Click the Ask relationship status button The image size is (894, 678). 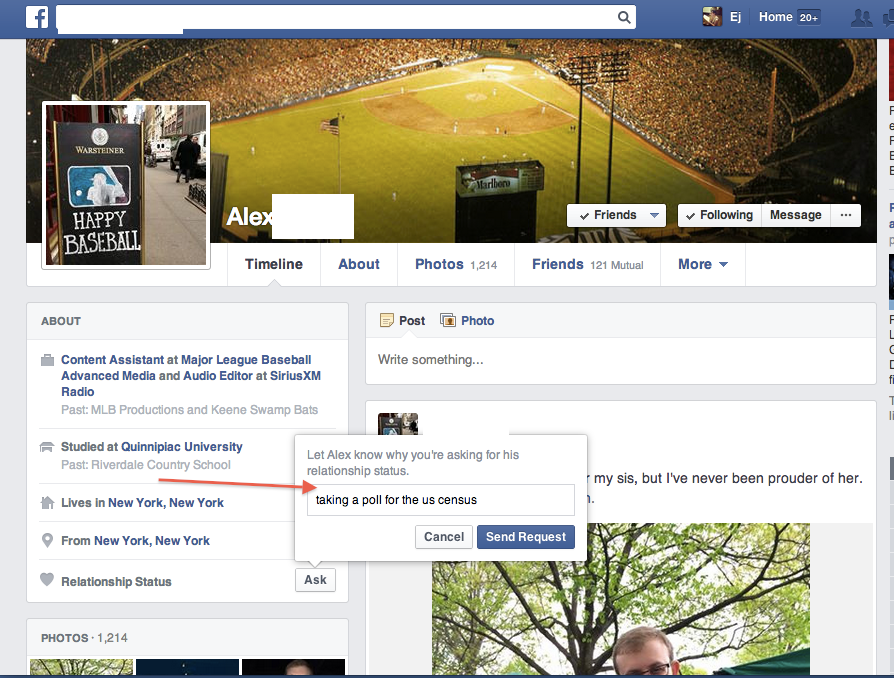315,580
